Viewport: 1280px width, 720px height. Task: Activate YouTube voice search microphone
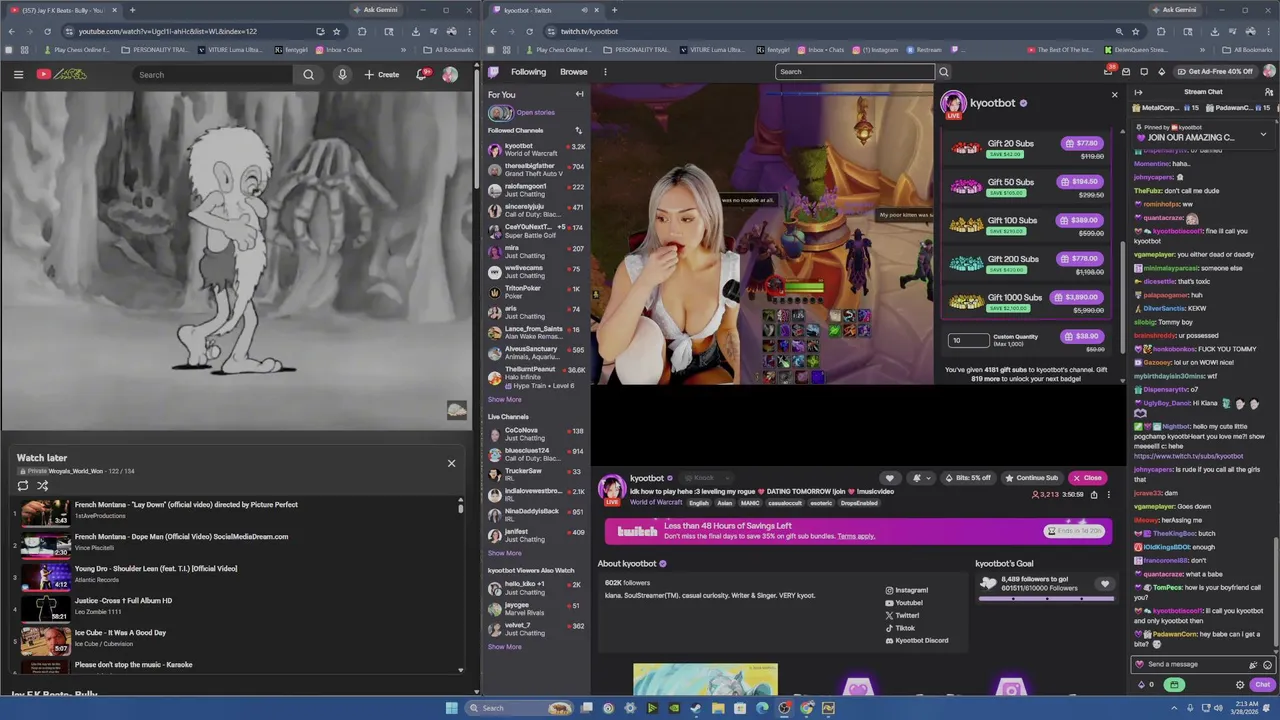[342, 74]
